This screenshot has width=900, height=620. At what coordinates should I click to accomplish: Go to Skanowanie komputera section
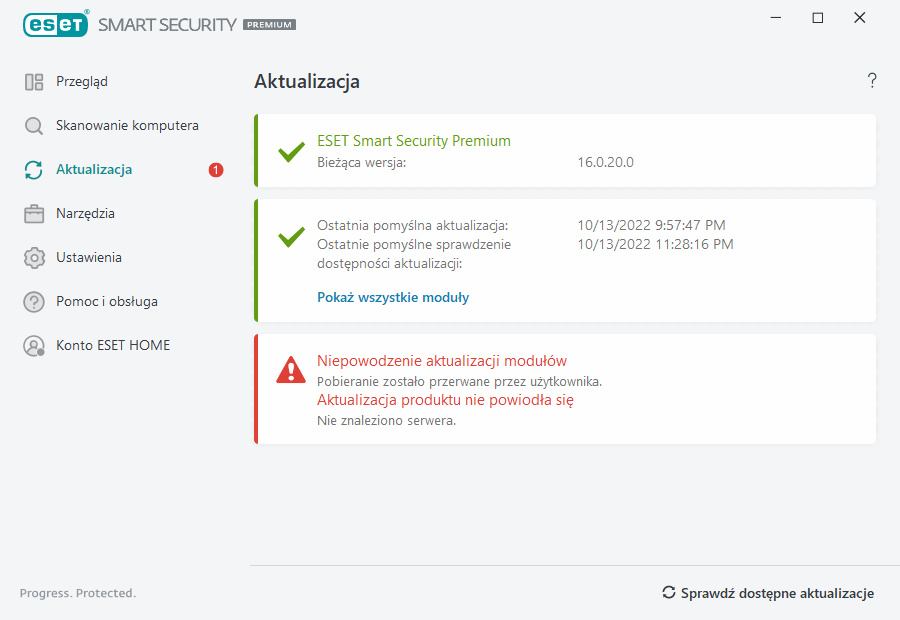[x=127, y=126]
